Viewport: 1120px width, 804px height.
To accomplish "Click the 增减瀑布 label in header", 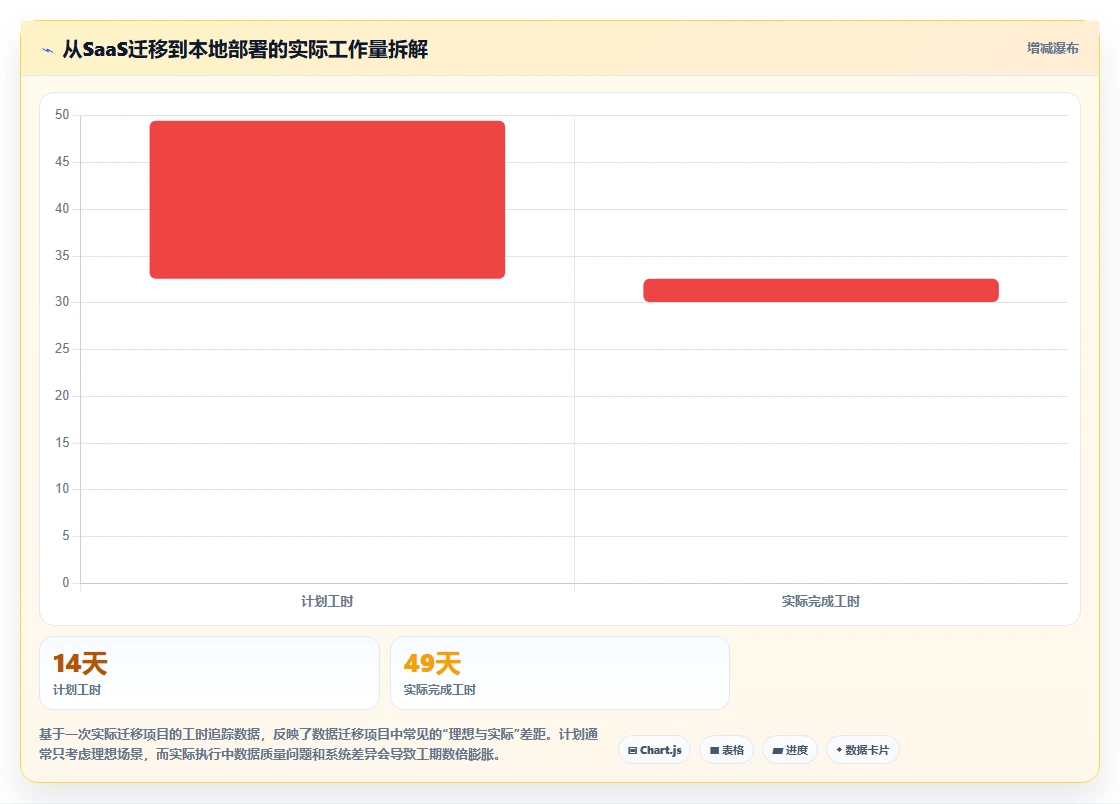I will tap(1052, 49).
